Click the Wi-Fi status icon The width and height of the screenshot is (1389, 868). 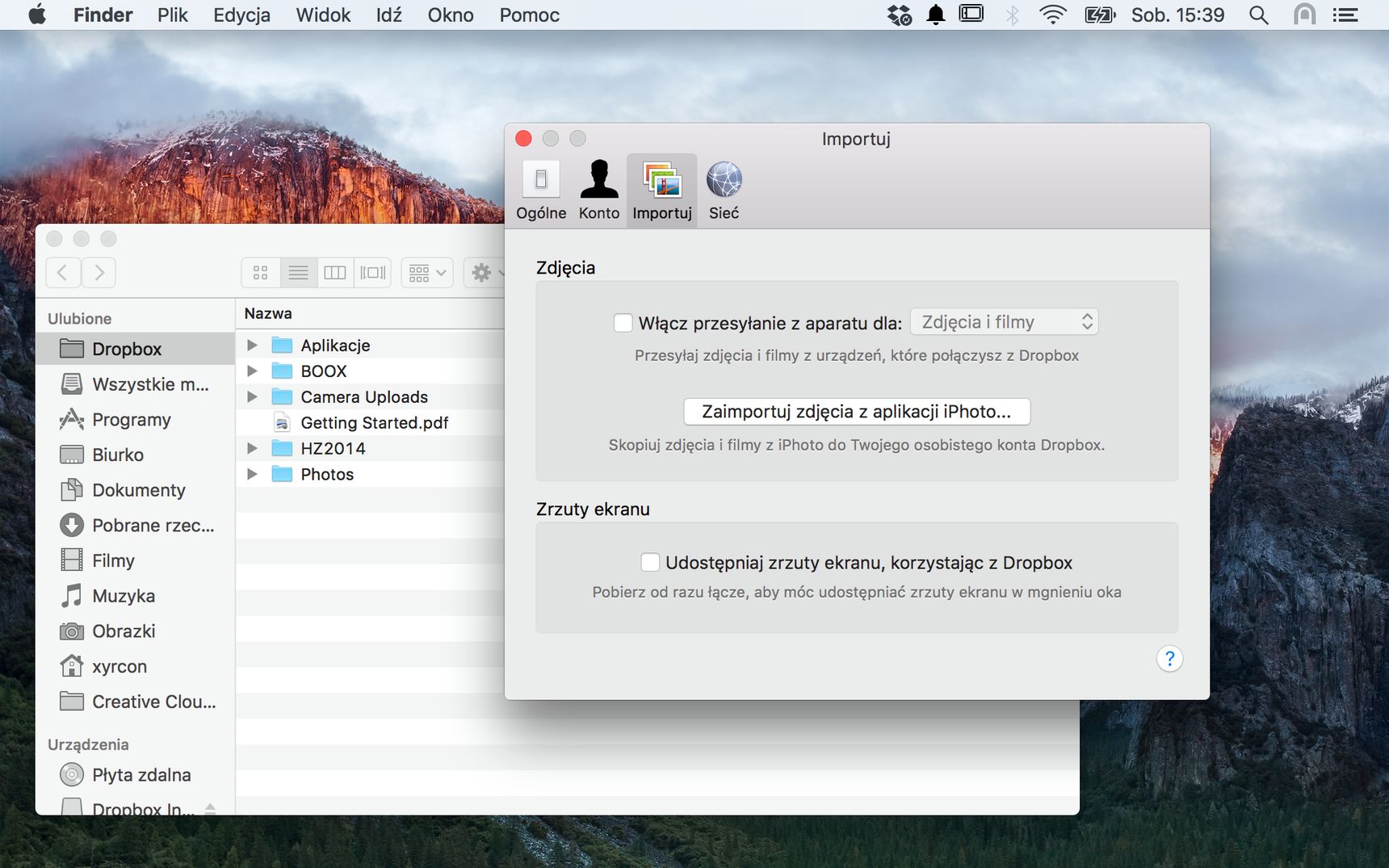click(x=1052, y=15)
